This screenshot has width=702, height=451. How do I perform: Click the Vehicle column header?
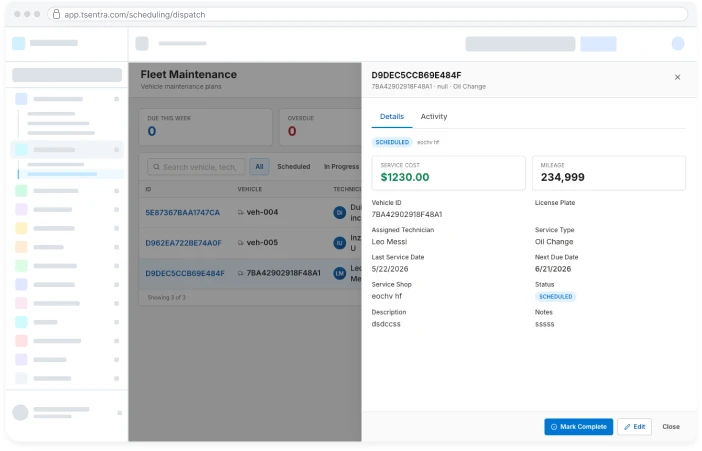click(249, 189)
